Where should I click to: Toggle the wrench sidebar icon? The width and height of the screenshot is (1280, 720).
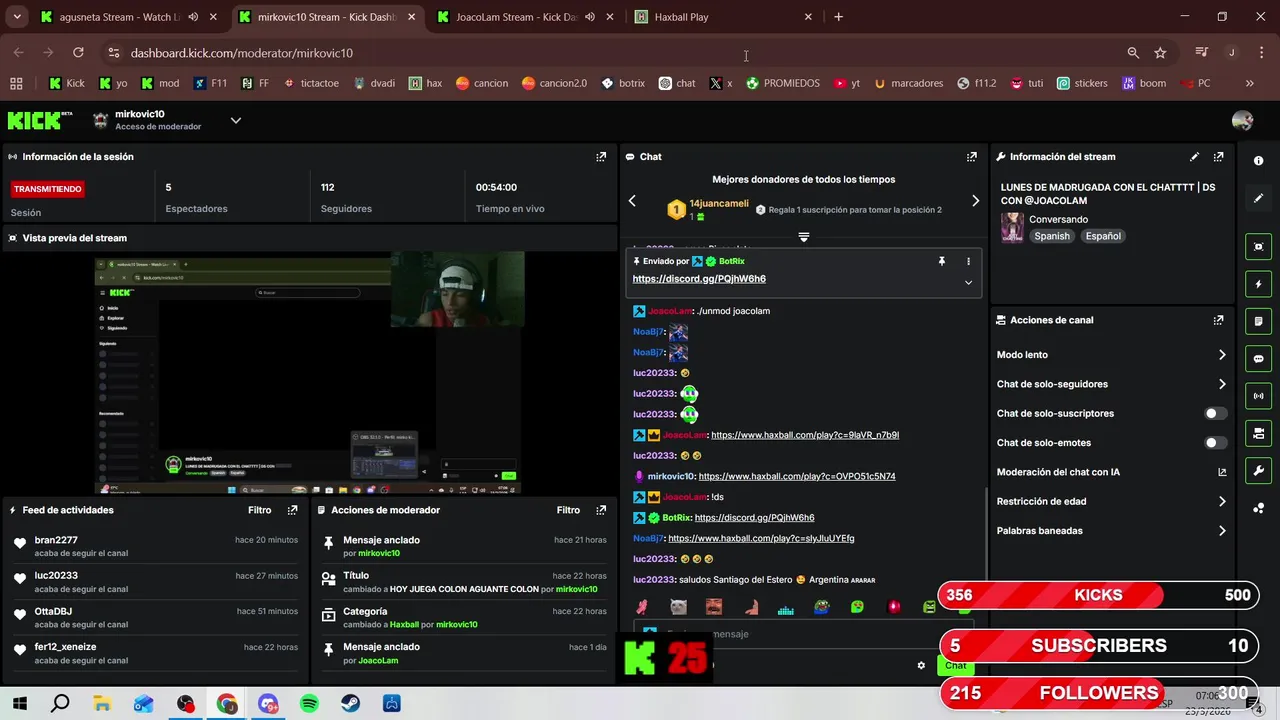(x=1258, y=470)
